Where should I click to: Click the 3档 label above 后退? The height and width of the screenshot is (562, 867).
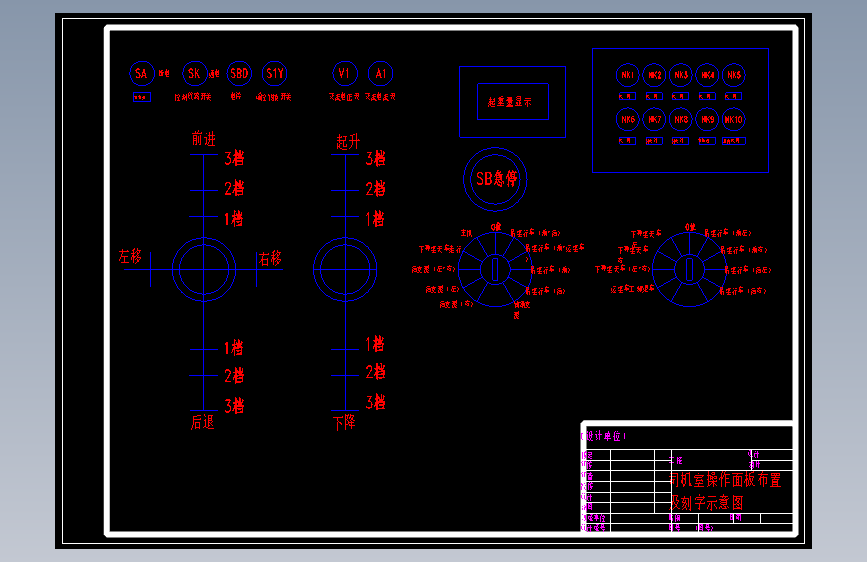(x=234, y=406)
